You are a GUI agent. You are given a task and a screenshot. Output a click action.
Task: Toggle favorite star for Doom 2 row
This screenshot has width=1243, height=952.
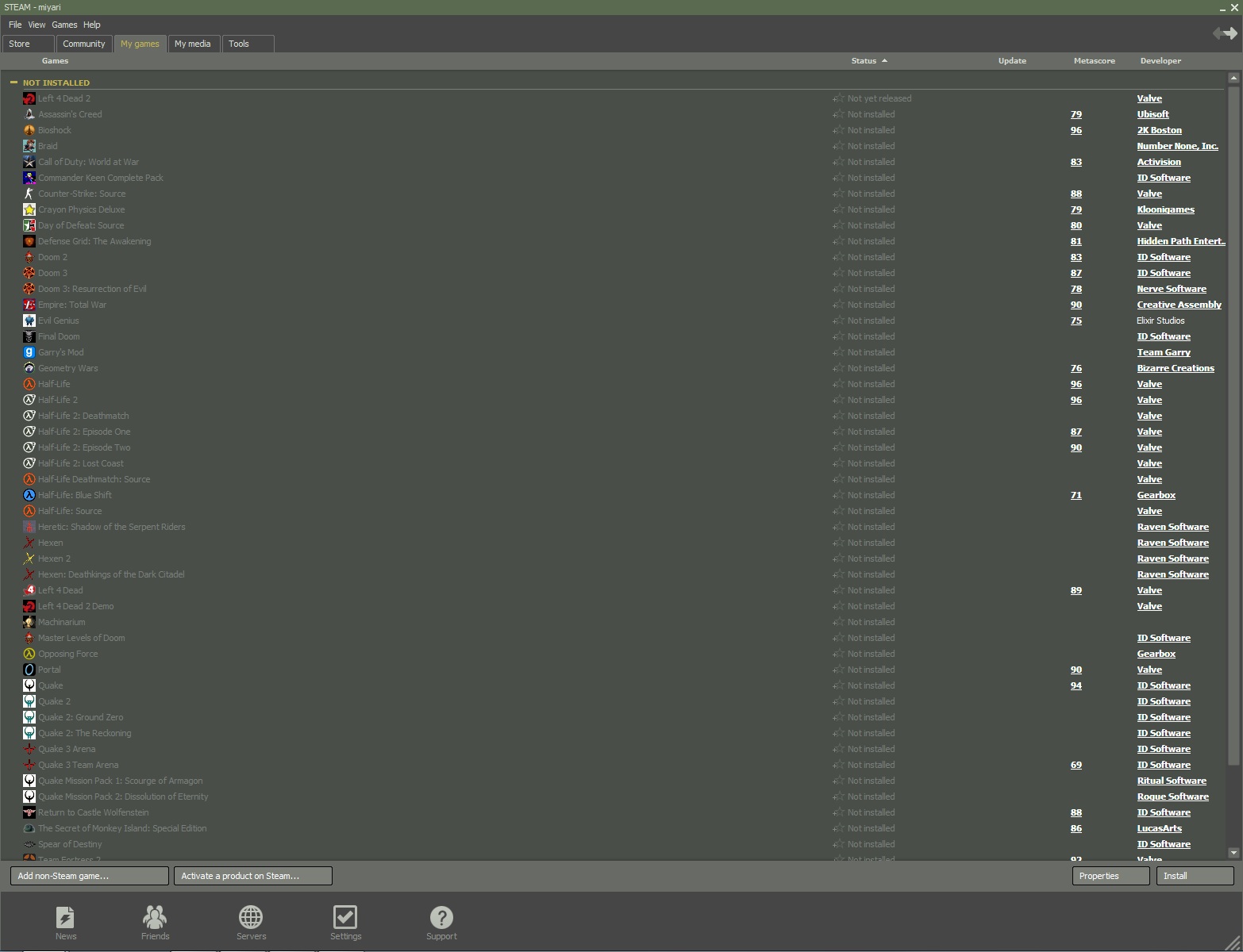838,257
